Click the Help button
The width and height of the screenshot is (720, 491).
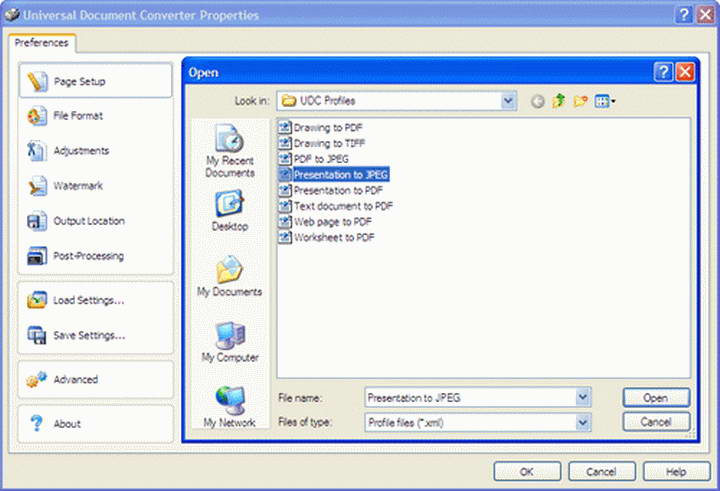point(676,472)
